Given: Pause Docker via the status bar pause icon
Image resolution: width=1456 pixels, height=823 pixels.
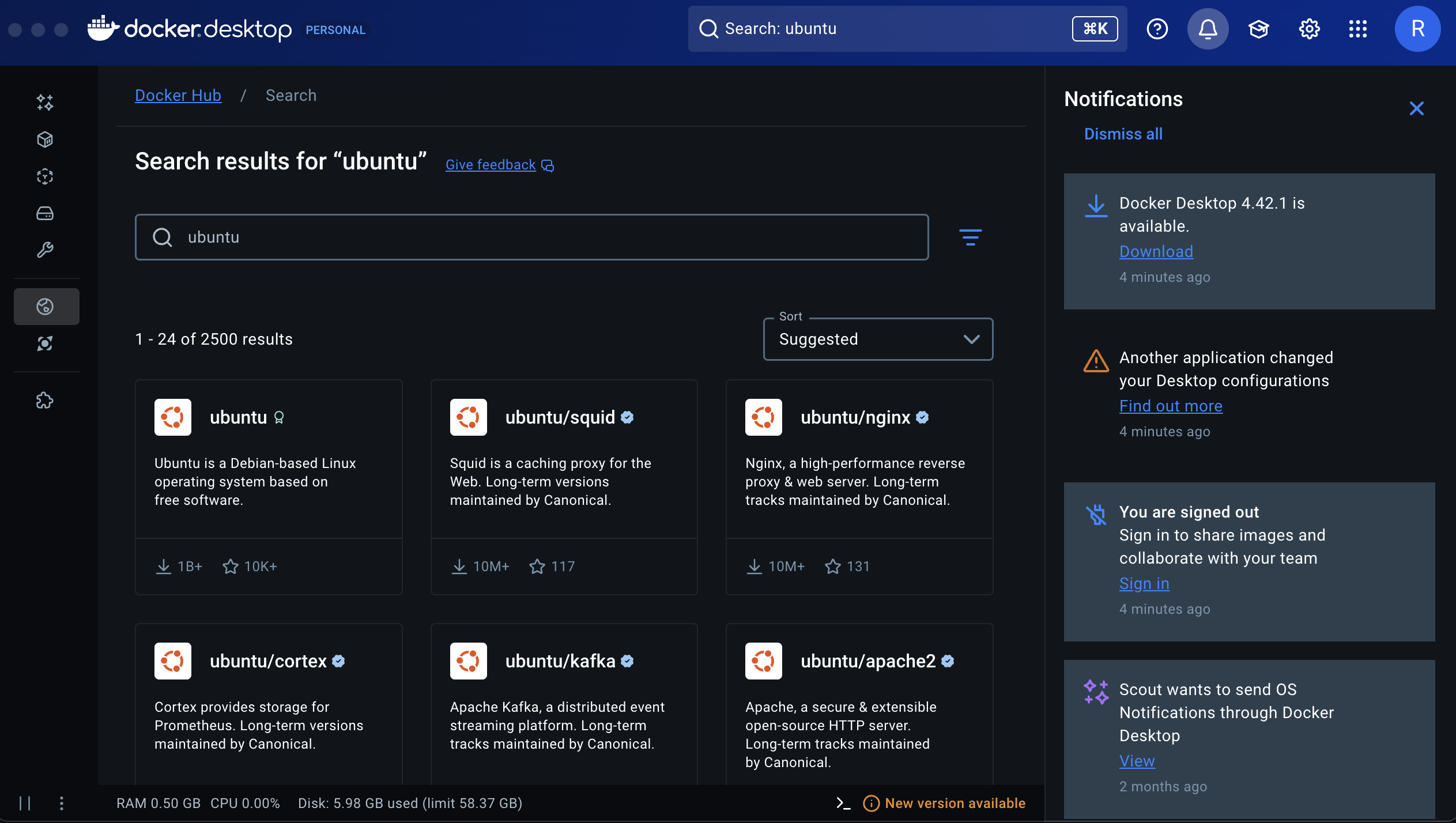Looking at the screenshot, I should 25,802.
